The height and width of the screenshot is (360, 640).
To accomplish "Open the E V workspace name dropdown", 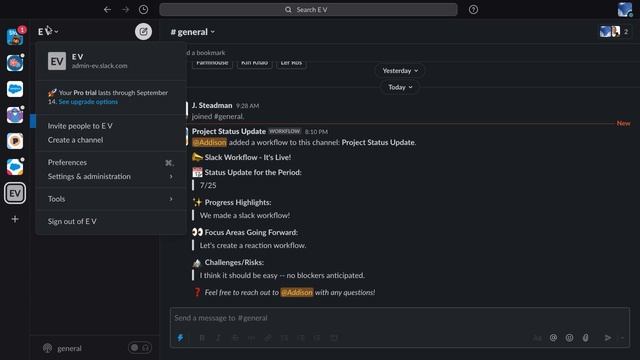I will 48,31.
